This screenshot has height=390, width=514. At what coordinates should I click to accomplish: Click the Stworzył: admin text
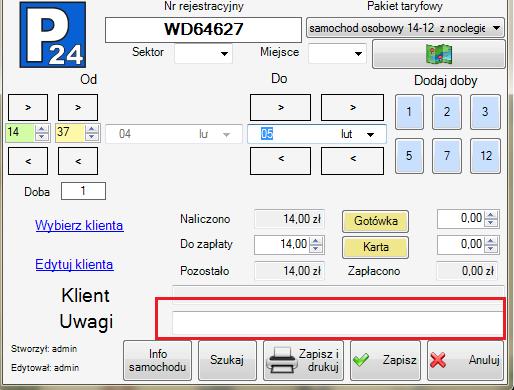(x=44, y=349)
